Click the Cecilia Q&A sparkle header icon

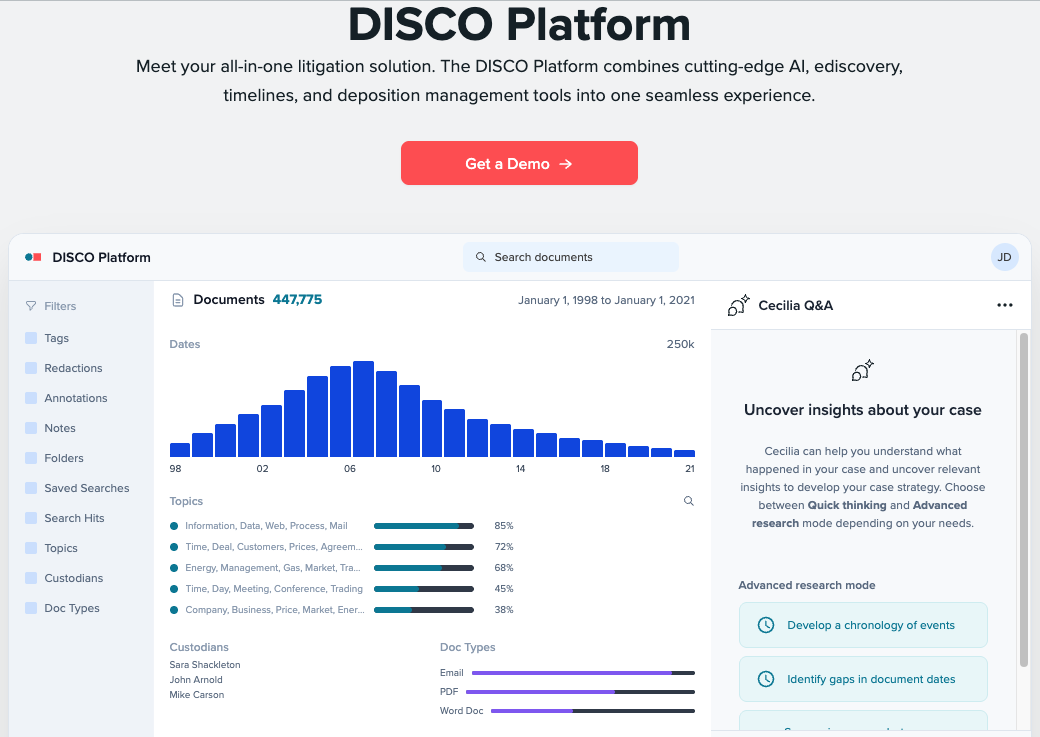(x=739, y=305)
